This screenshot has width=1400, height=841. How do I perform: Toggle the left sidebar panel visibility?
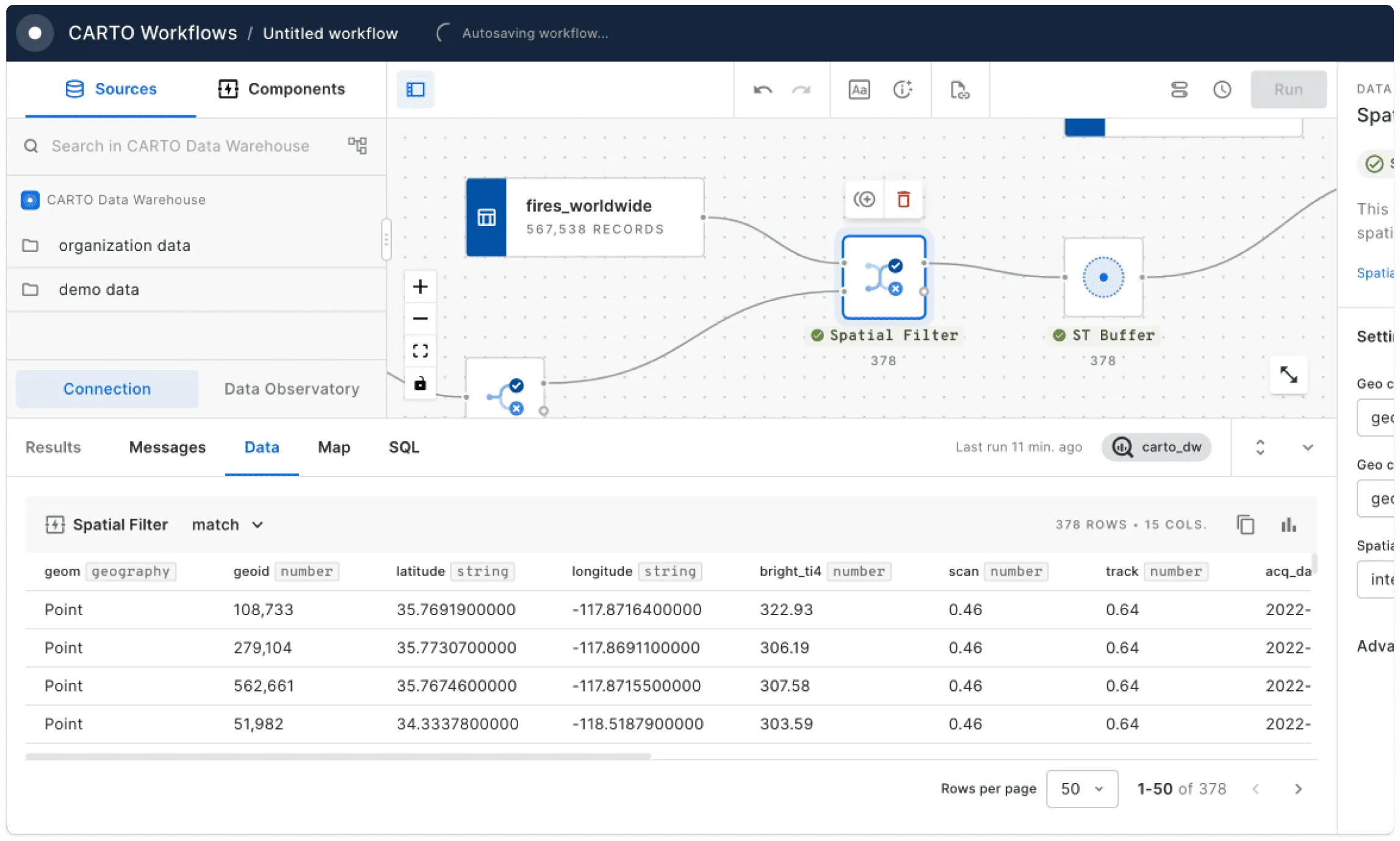click(416, 90)
